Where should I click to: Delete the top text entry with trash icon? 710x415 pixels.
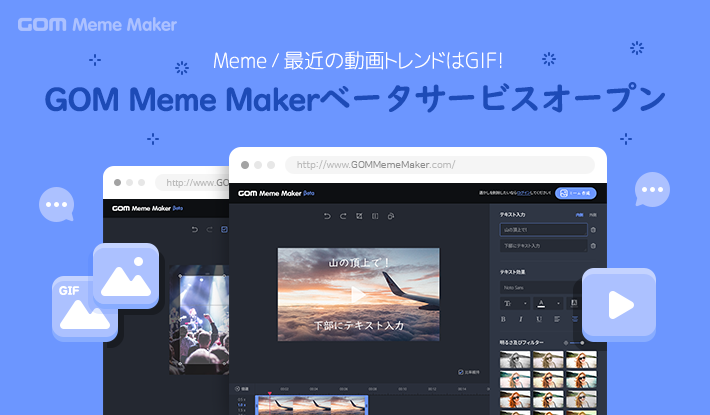tap(593, 230)
